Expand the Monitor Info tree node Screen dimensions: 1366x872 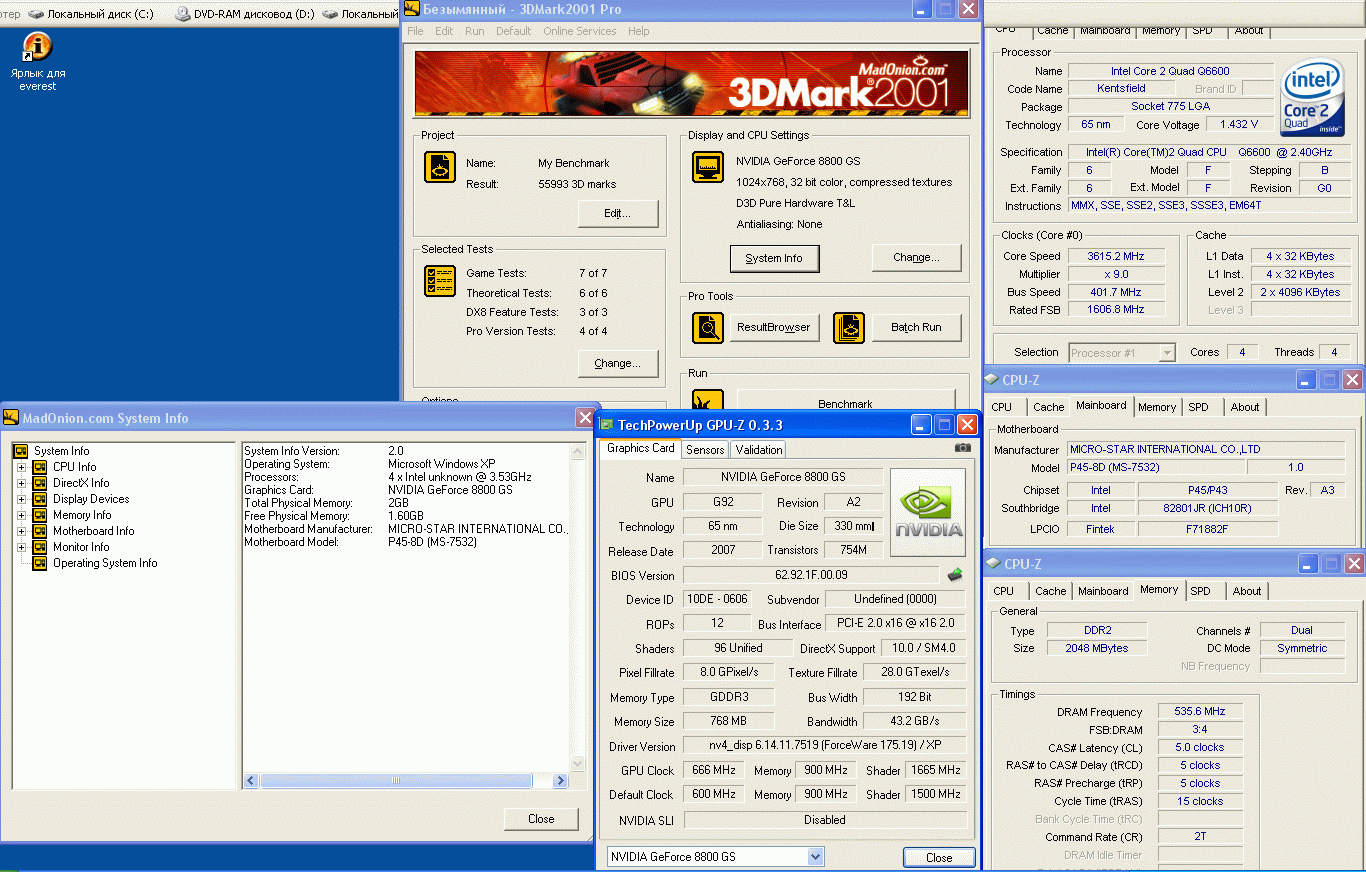[x=21, y=547]
